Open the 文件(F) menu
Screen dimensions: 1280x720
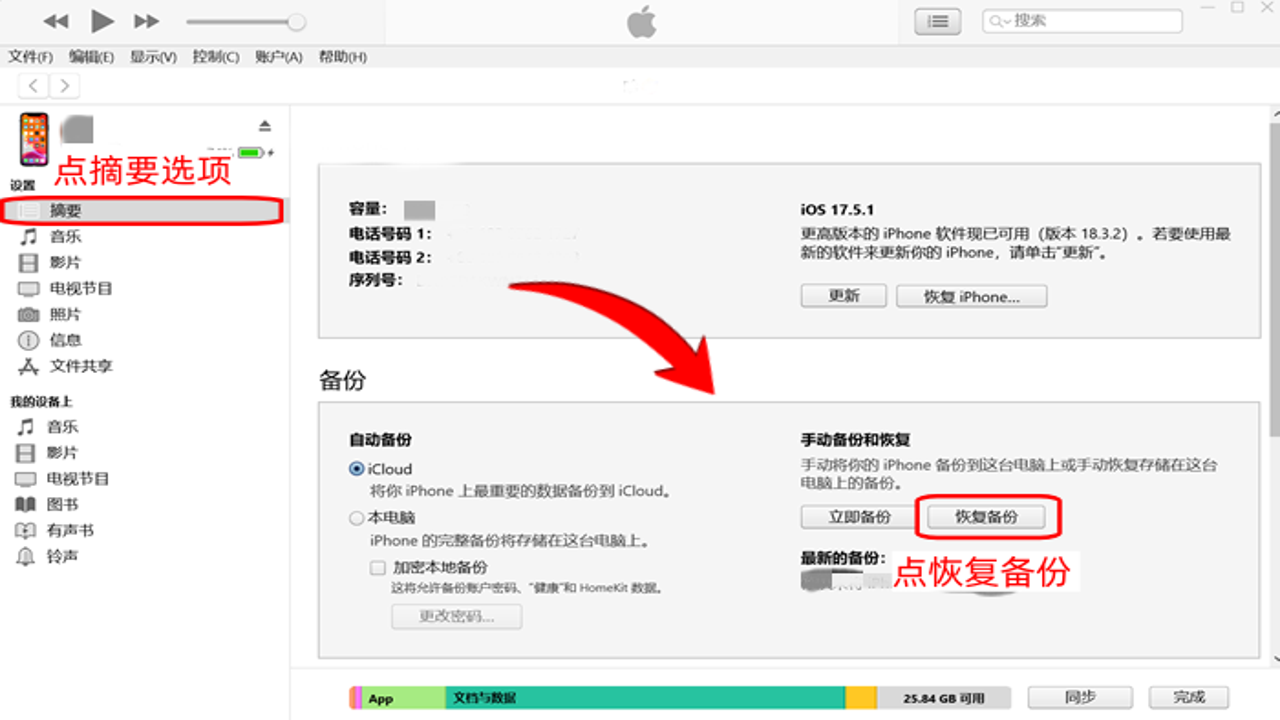click(31, 57)
